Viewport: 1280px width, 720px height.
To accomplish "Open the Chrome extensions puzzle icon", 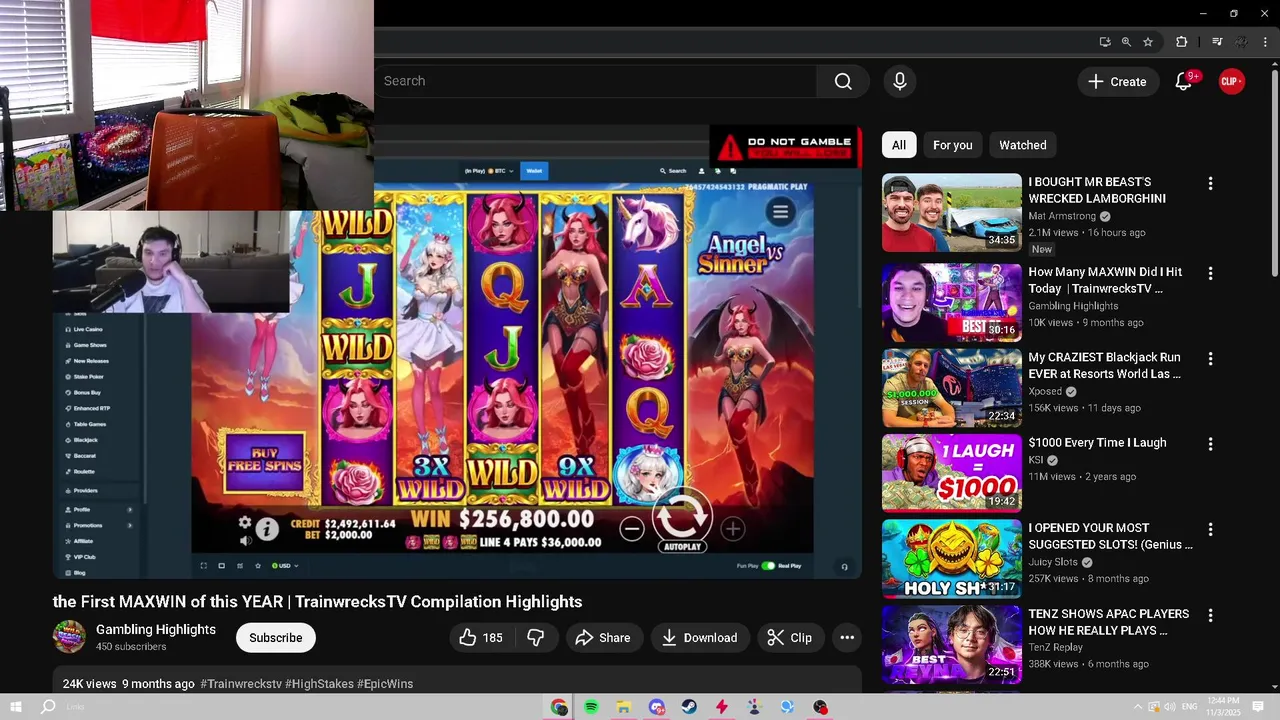I will (x=1181, y=42).
